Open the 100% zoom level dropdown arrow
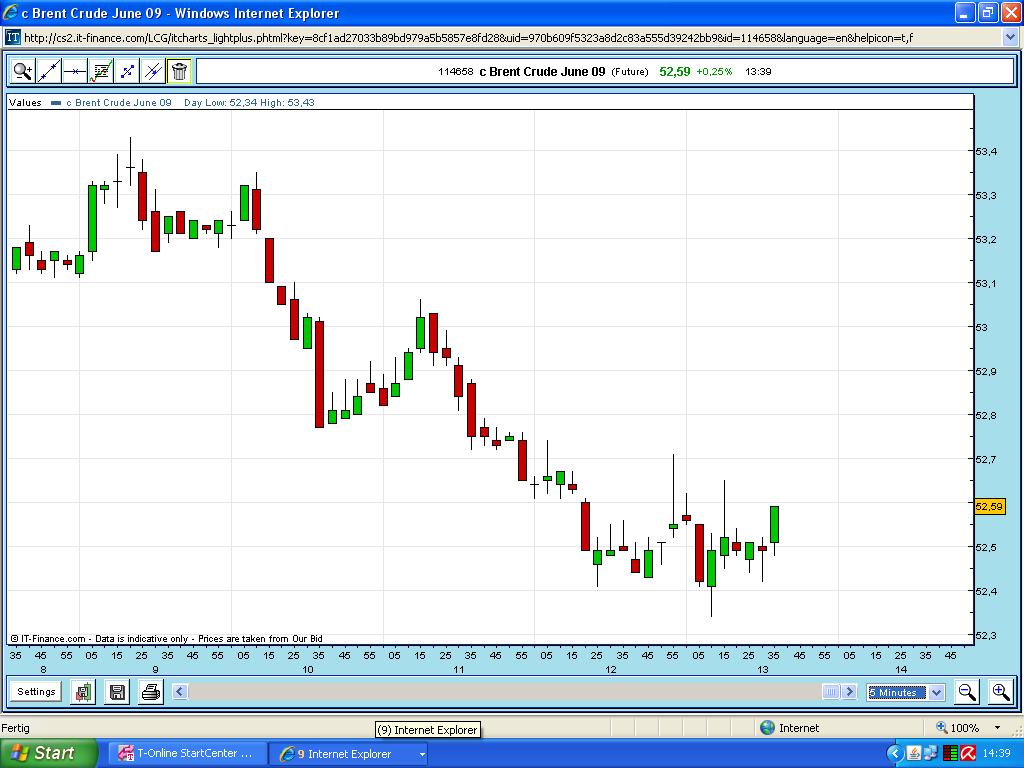 997,728
